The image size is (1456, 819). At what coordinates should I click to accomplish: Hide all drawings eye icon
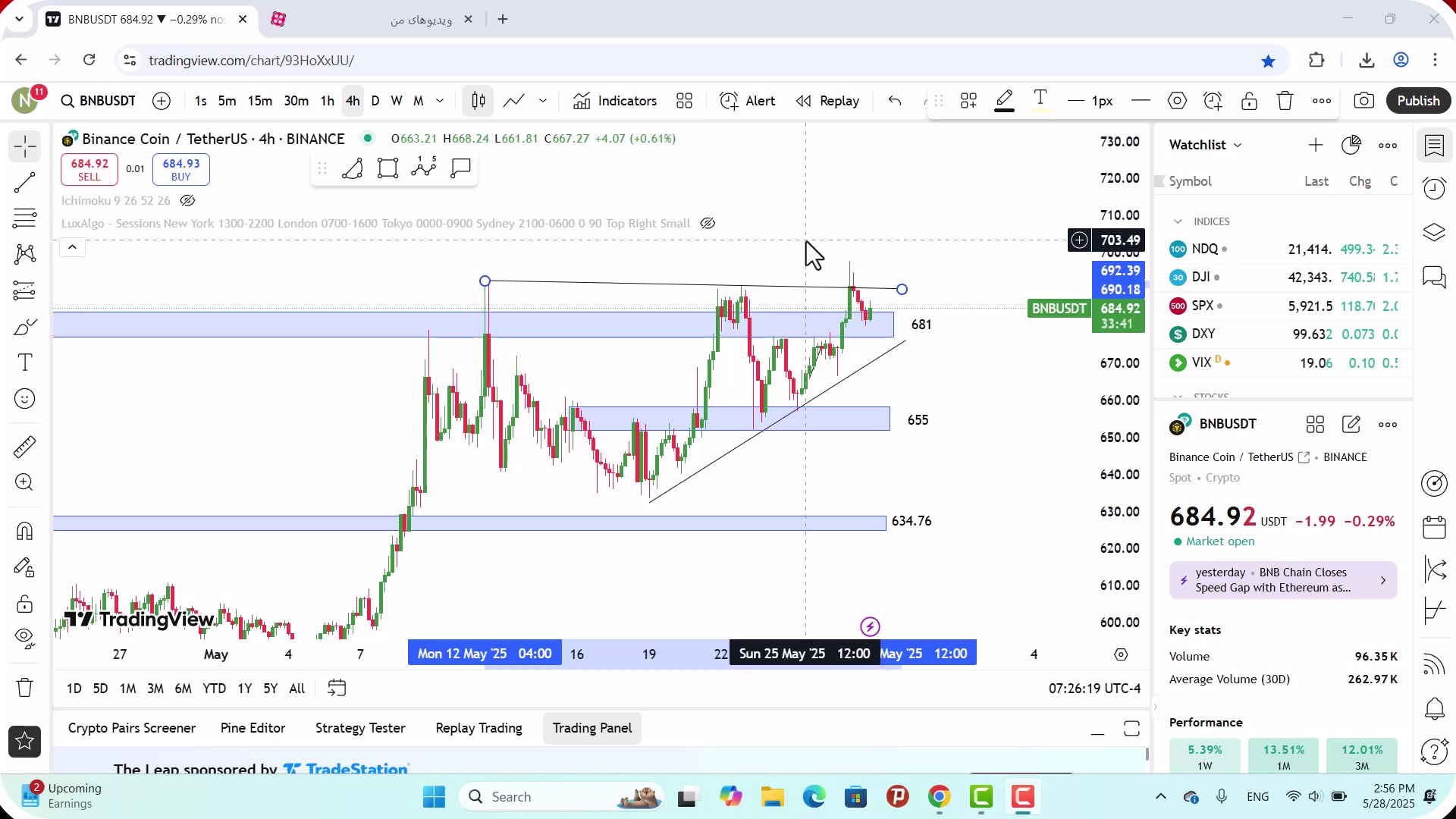[x=25, y=639]
